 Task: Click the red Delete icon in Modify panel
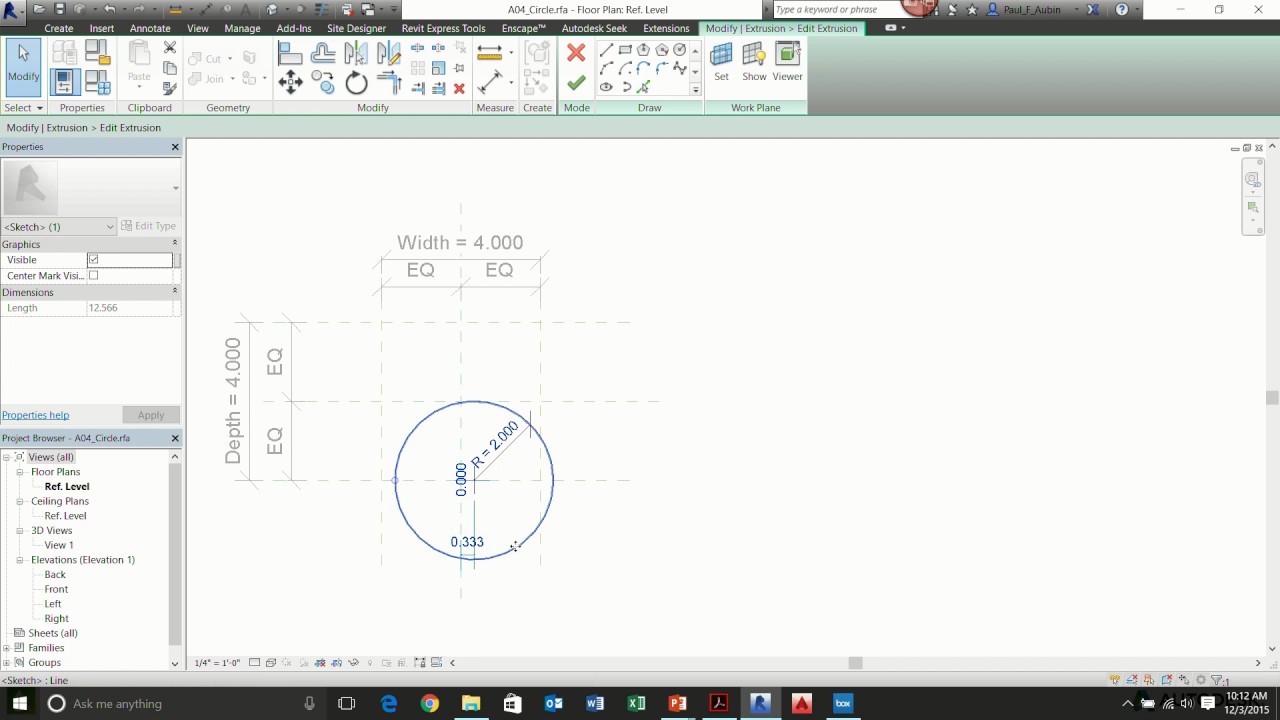tap(459, 88)
